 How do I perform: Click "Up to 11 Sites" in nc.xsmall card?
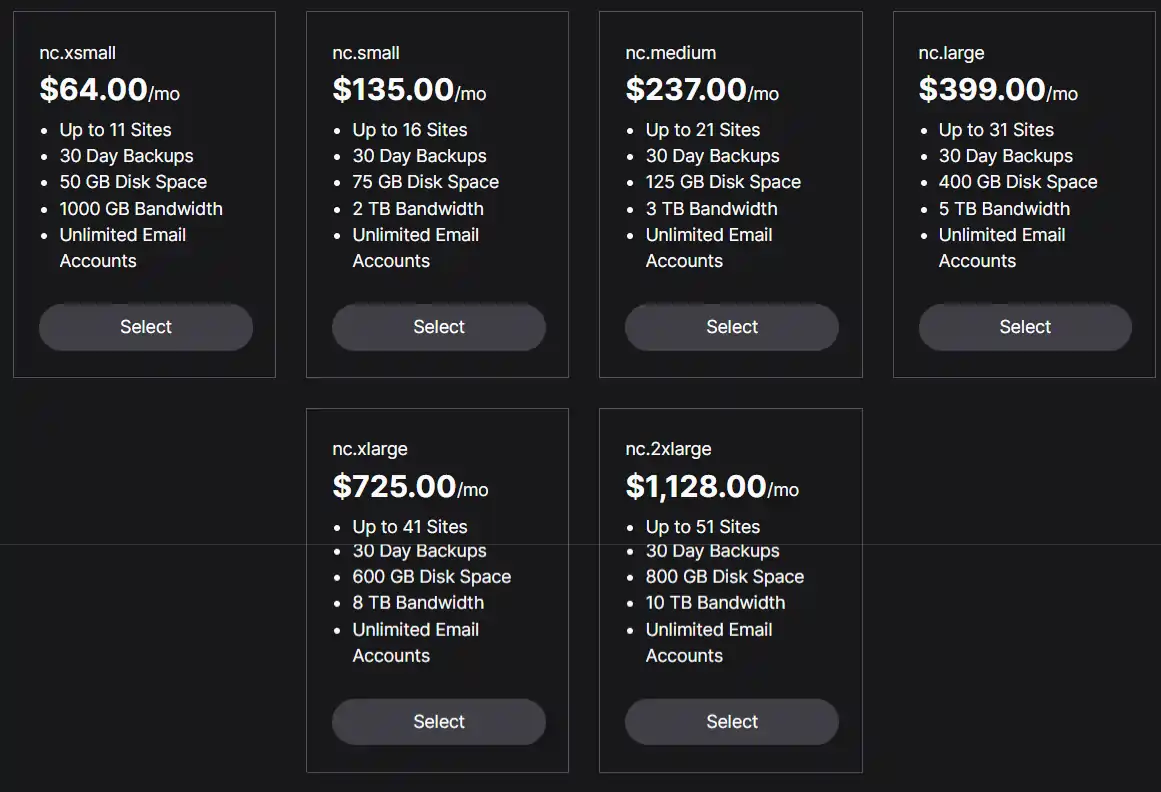click(x=114, y=129)
